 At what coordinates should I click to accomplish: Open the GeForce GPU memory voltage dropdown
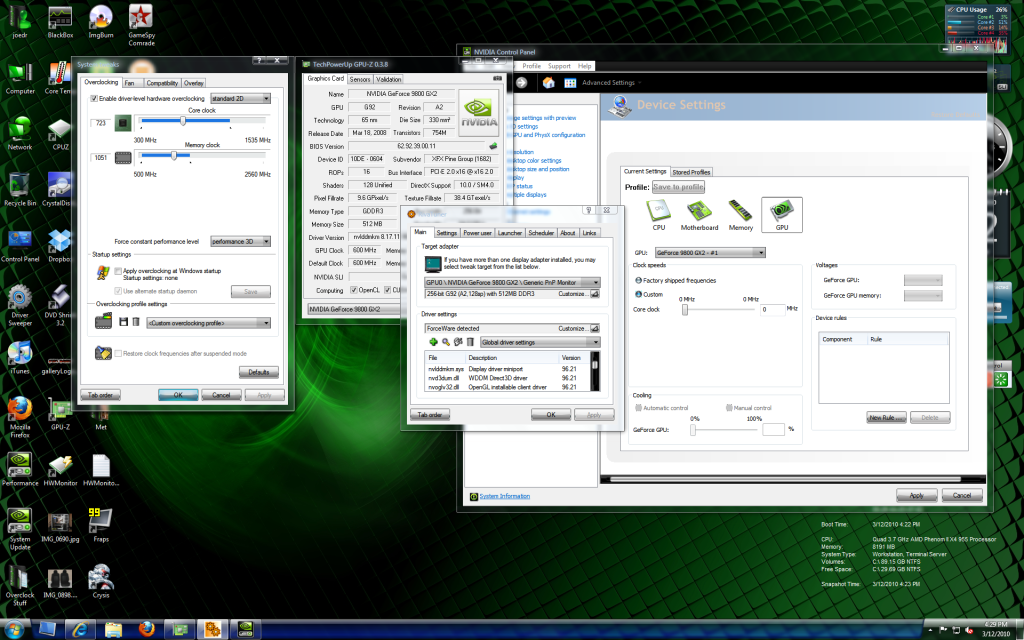click(923, 296)
